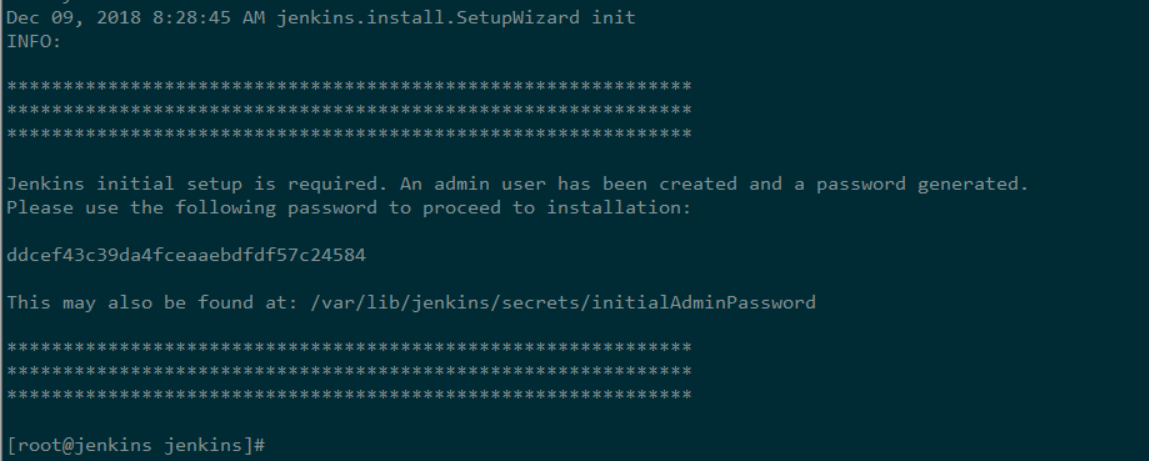Viewport: 1149px width, 461px height.
Task: Click the topmost row of asterisks
Action: [x=349, y=86]
